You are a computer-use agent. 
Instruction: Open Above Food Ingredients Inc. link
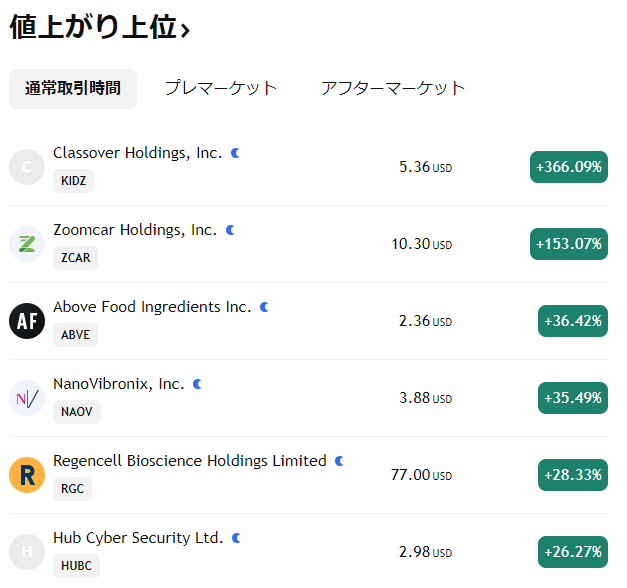[152, 307]
